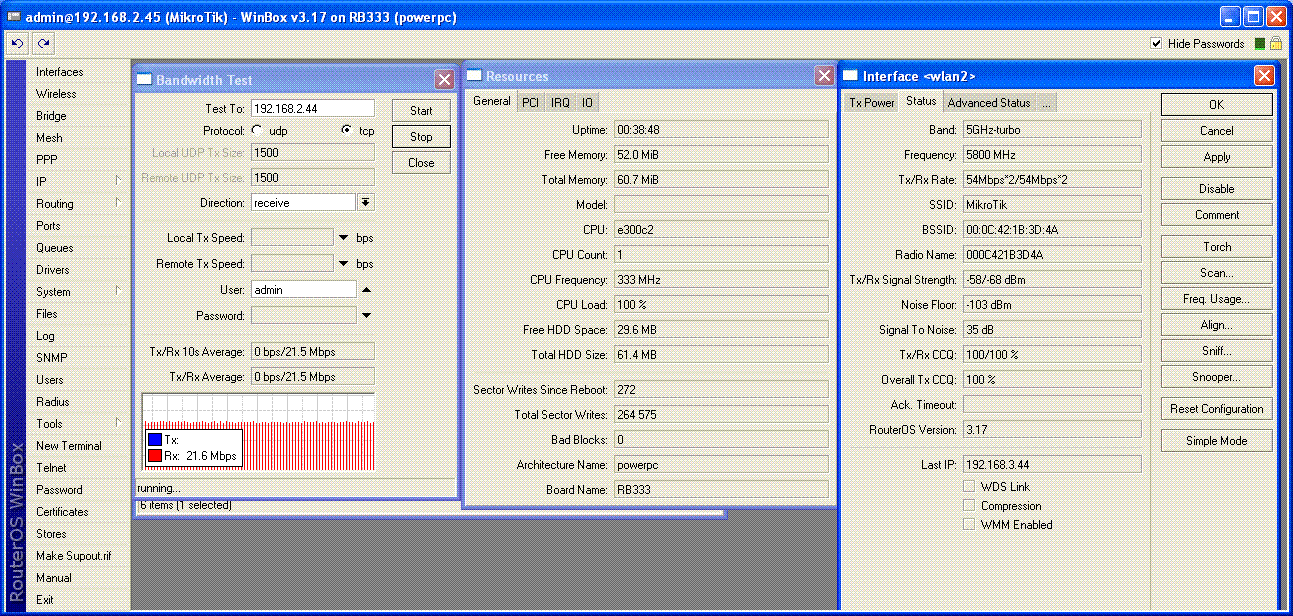The image size is (1293, 616).
Task: Collapse the User field arrow
Action: pos(366,290)
